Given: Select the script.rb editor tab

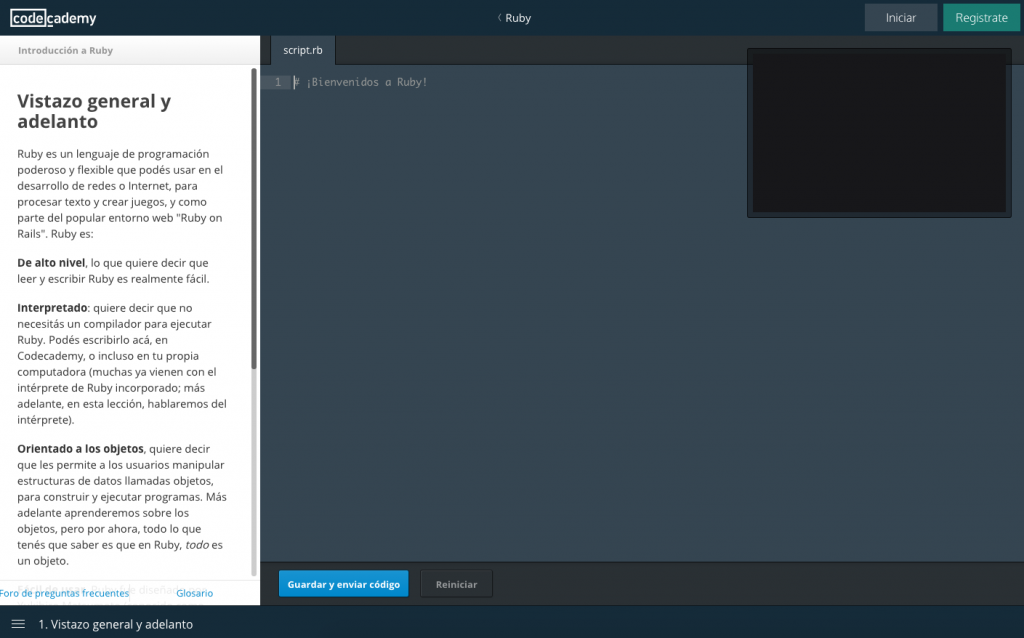Looking at the screenshot, I should (x=303, y=50).
